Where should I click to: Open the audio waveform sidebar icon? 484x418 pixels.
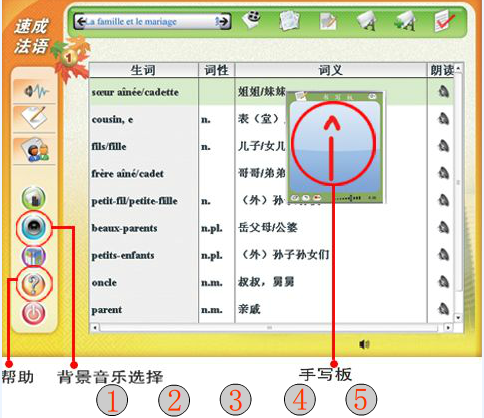pos(35,91)
